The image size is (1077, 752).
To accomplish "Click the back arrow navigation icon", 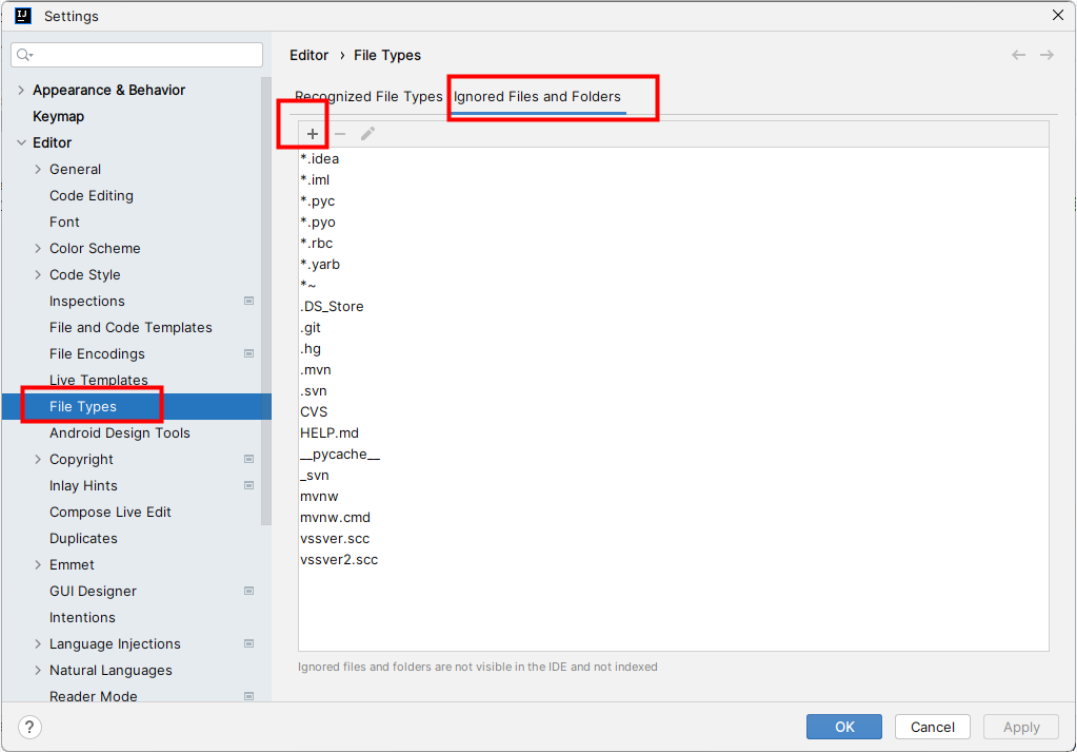I will click(1019, 55).
